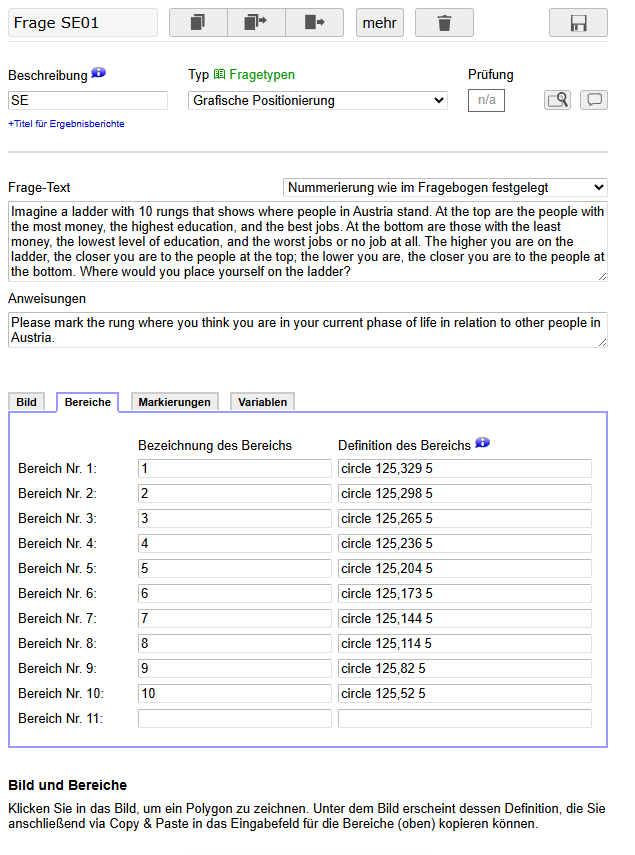Click the move question arrow icon
This screenshot has width=635, height=855.
click(314, 23)
